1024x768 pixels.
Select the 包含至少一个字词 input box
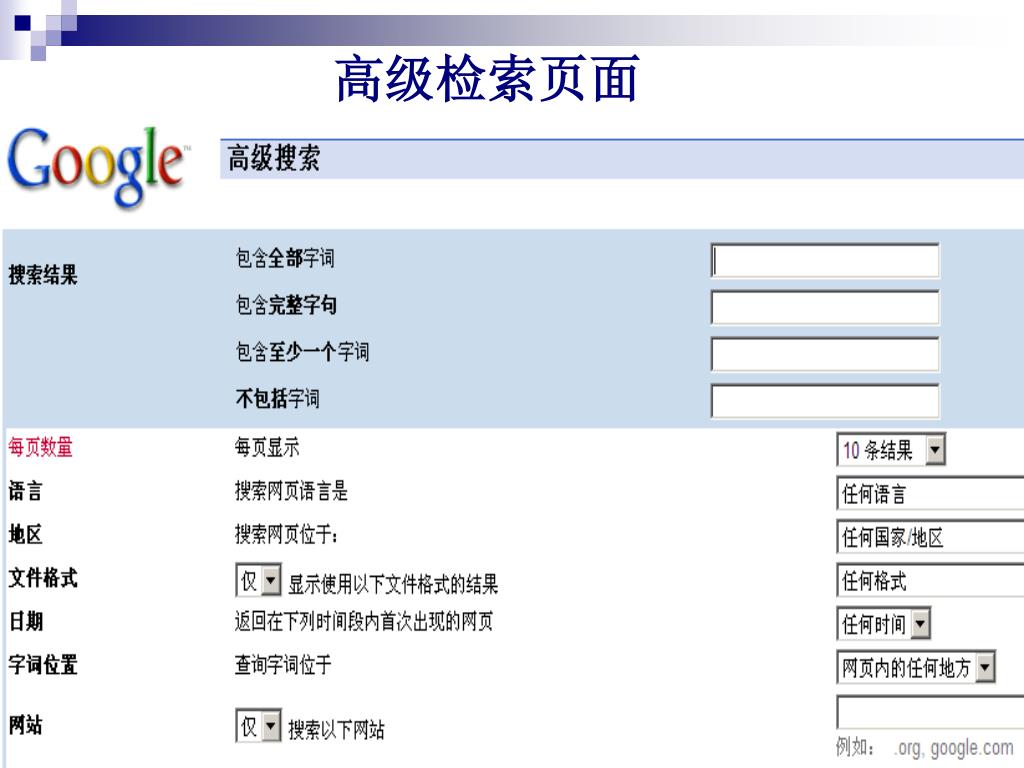pyautogui.click(x=825, y=355)
